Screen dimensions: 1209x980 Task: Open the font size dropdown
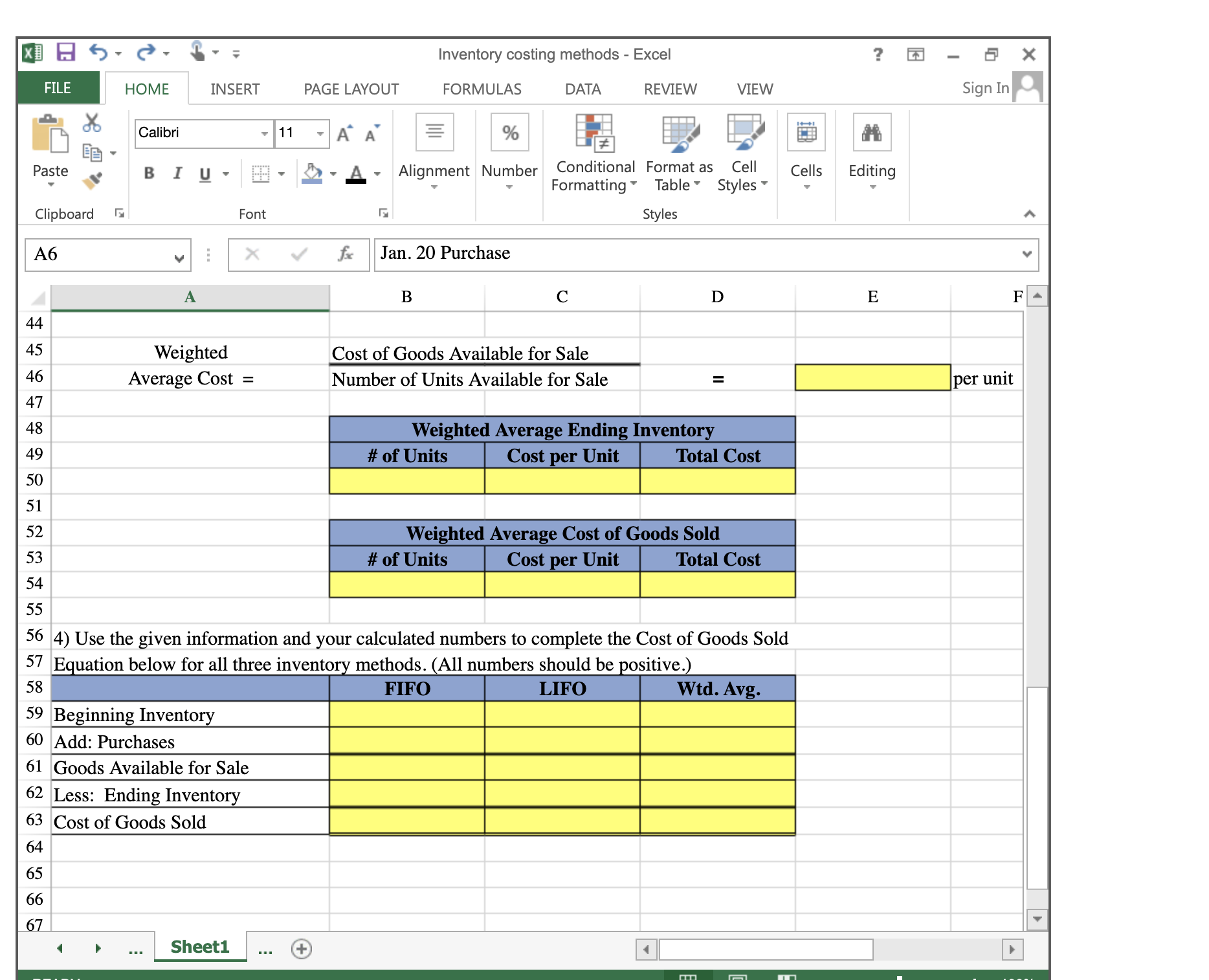point(318,133)
